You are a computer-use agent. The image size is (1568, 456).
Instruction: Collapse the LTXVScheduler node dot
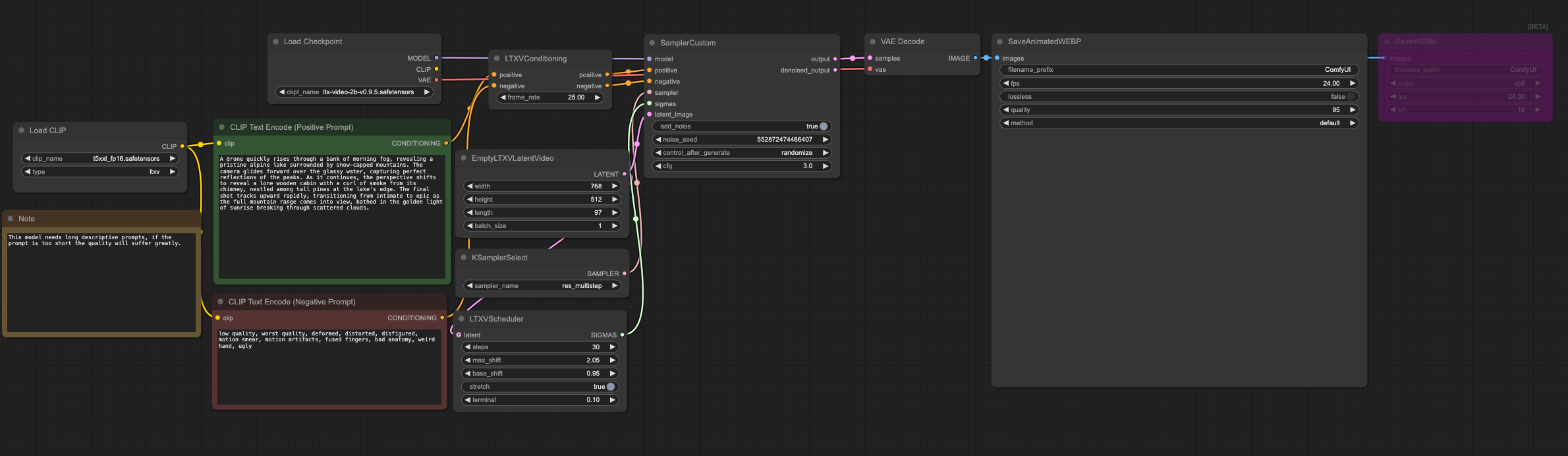(462, 319)
